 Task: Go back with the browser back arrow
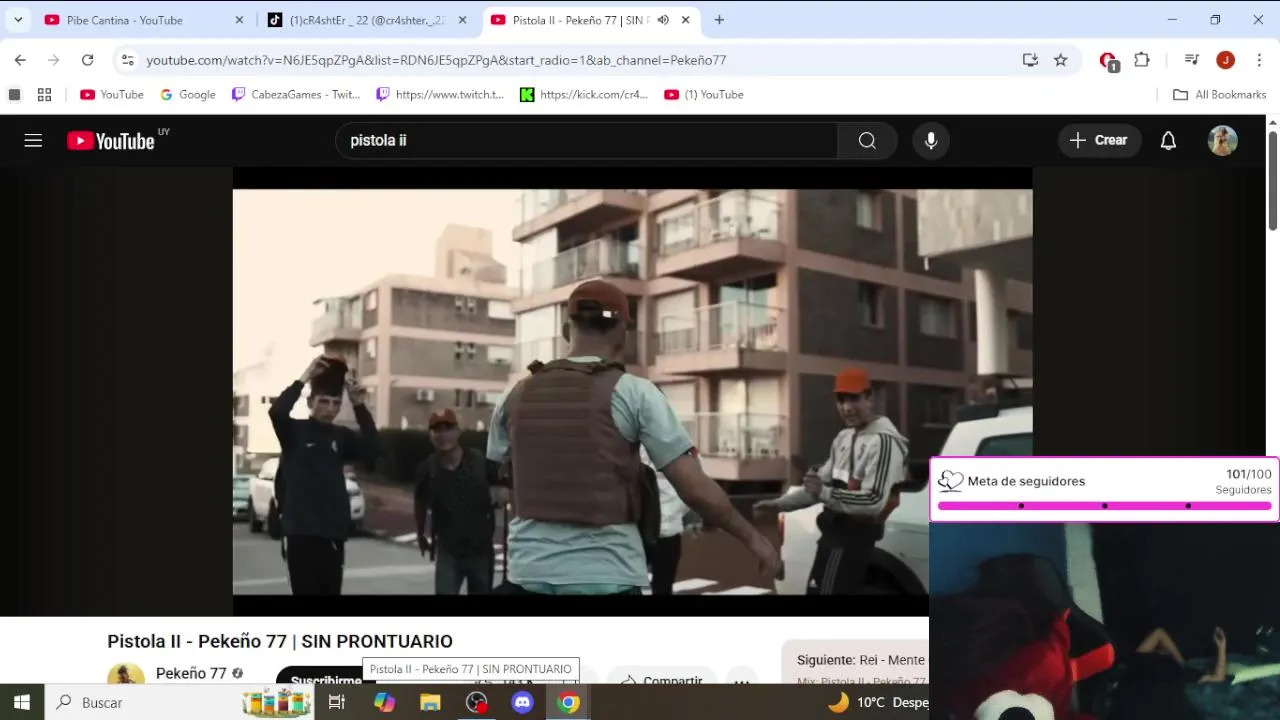tap(20, 60)
